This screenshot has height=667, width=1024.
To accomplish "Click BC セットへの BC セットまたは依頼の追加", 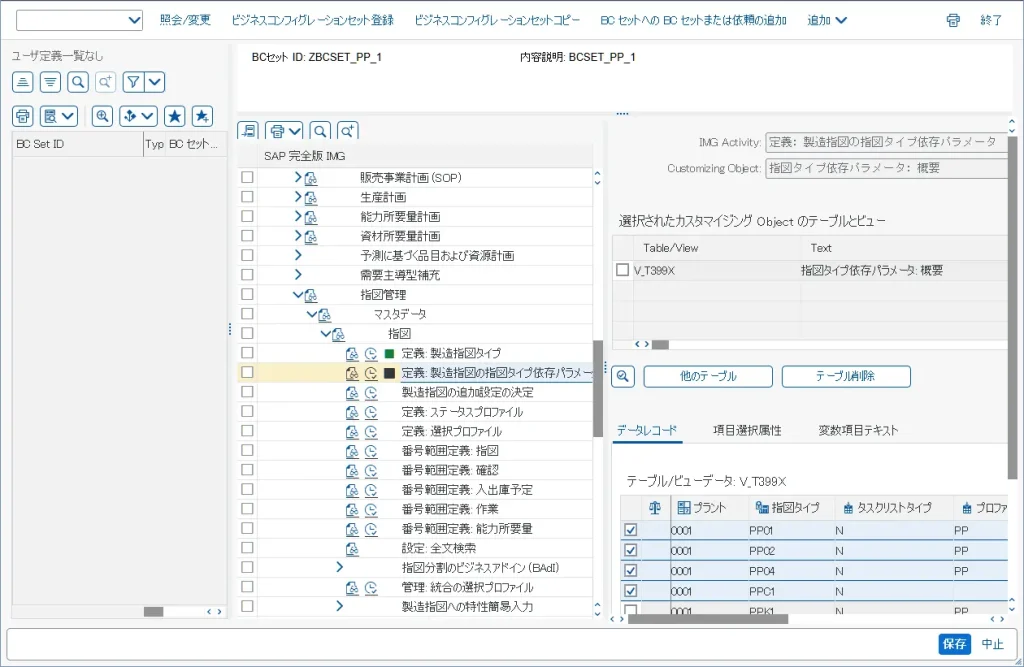I will click(694, 20).
